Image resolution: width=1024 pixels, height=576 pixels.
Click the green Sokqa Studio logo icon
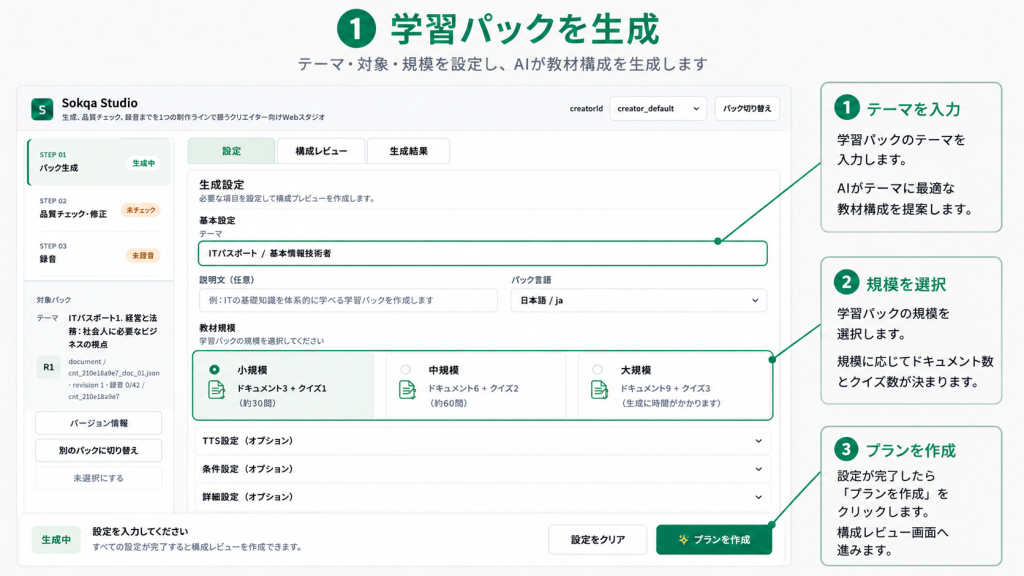tap(42, 109)
